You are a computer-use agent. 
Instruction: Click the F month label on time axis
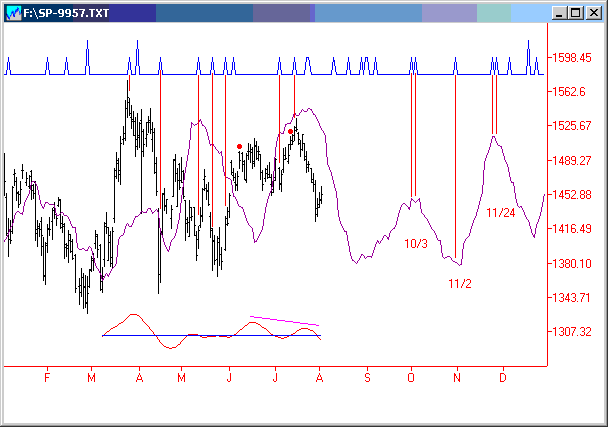click(47, 378)
